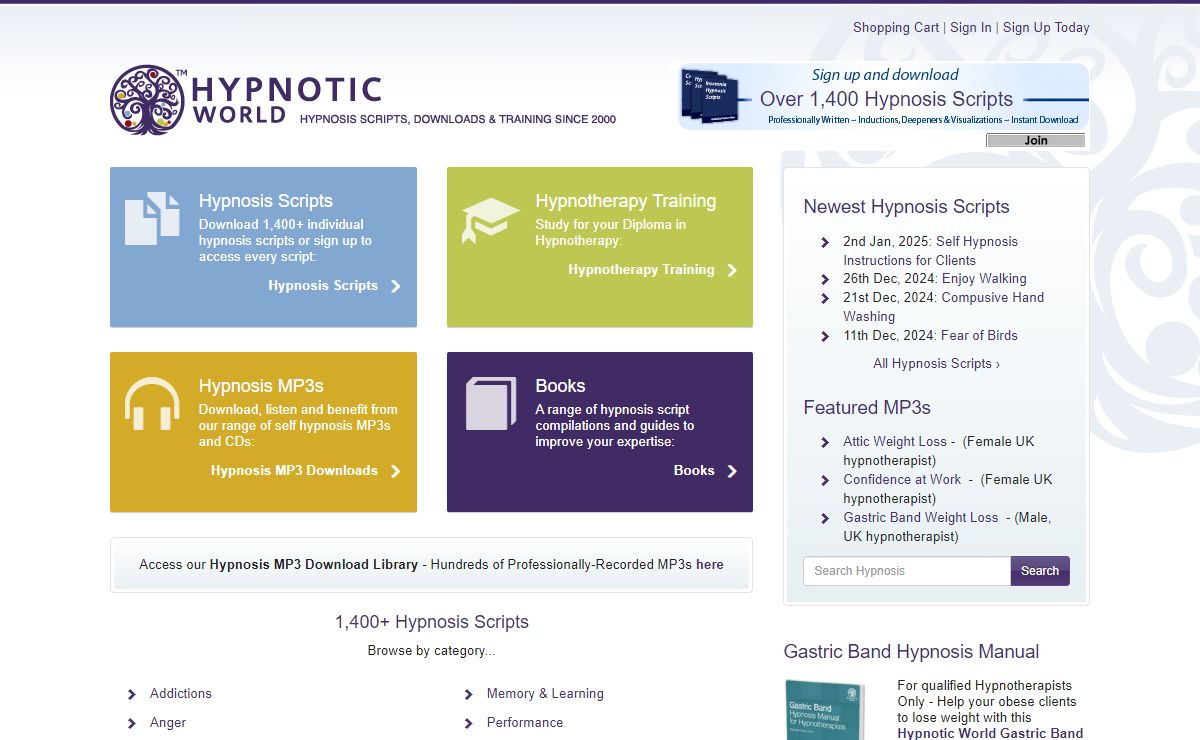
Task: Browse the Performance category
Action: tap(525, 723)
